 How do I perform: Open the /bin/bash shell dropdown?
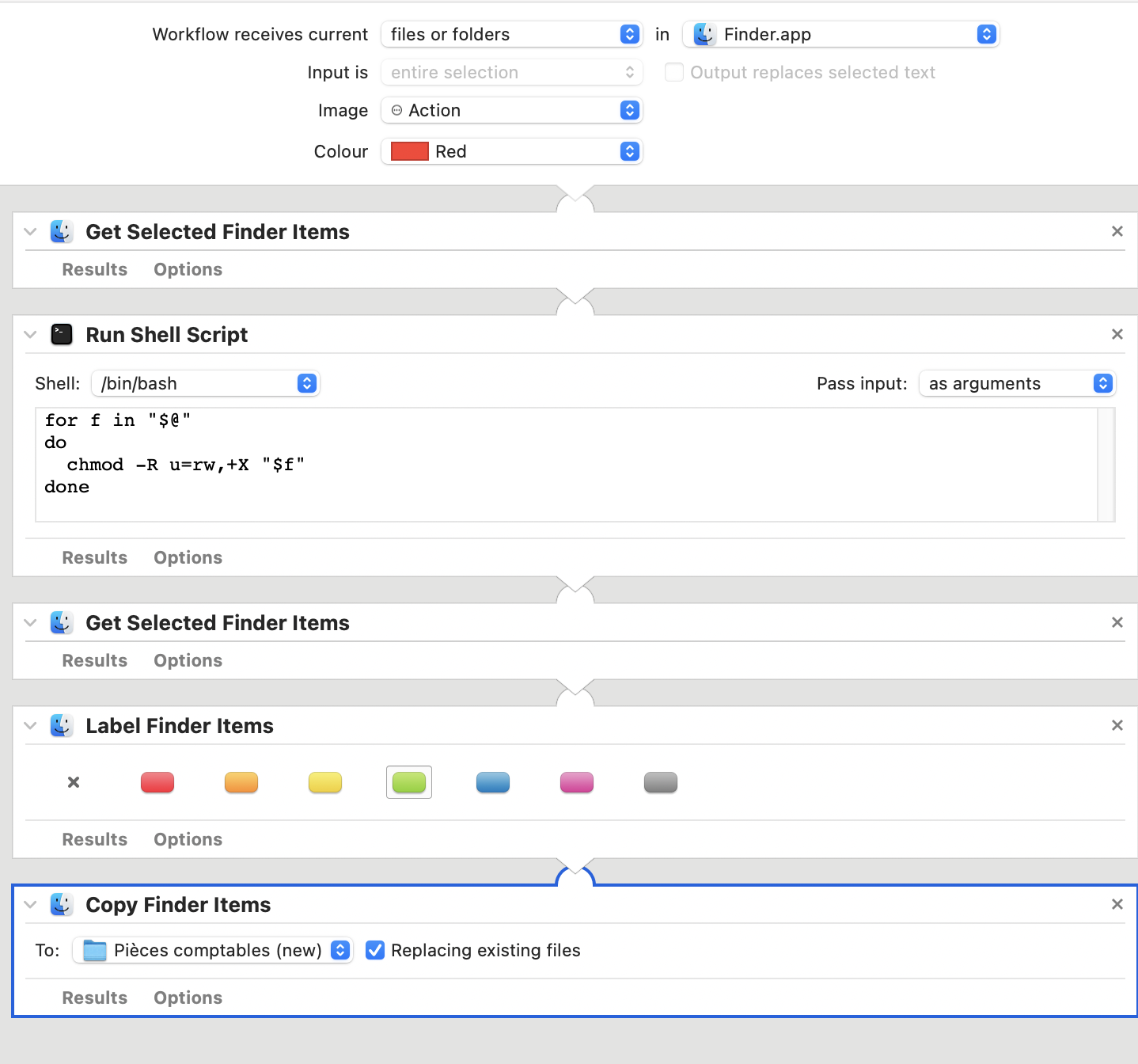click(x=205, y=383)
